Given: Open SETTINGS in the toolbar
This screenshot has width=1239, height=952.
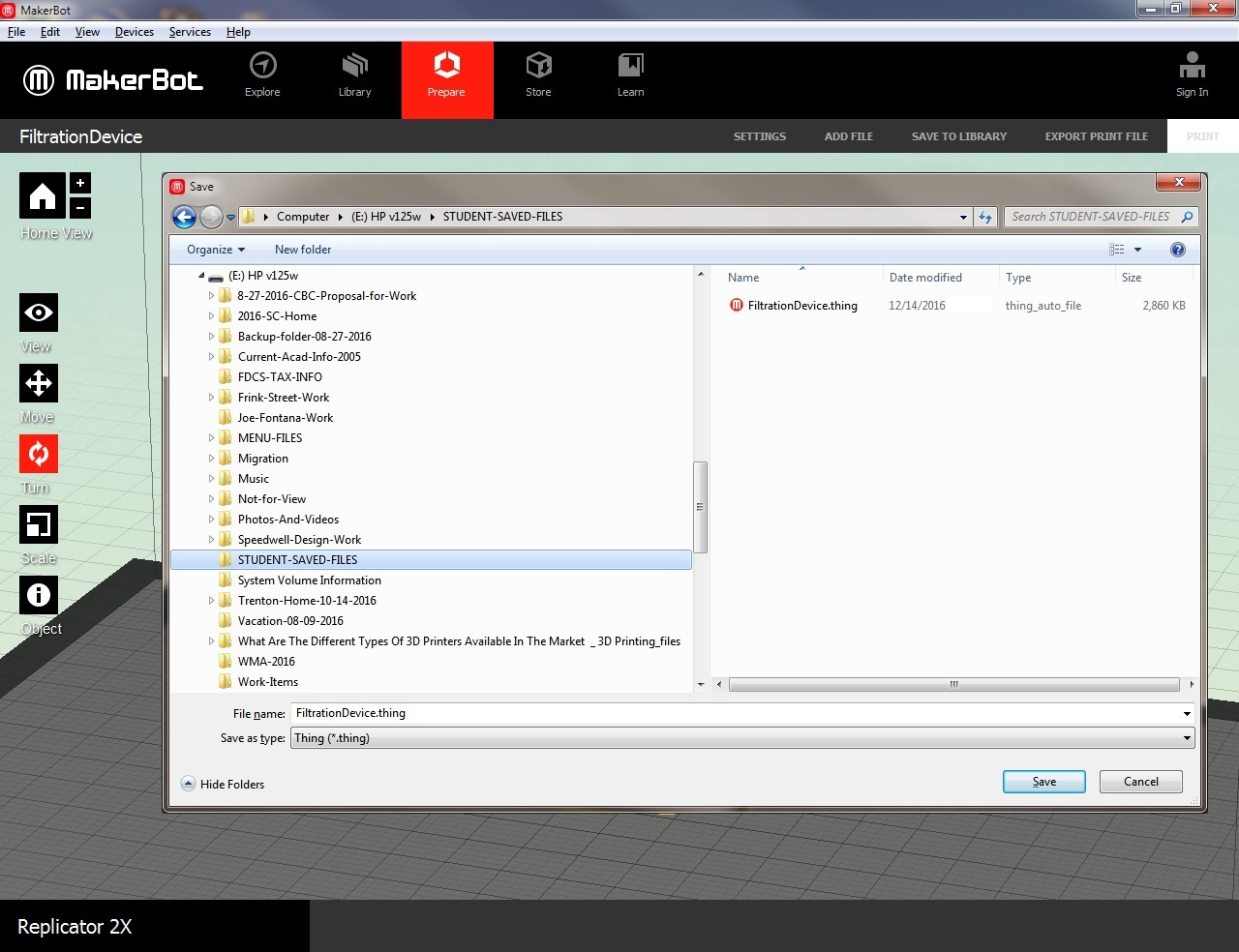Looking at the screenshot, I should pyautogui.click(x=760, y=136).
